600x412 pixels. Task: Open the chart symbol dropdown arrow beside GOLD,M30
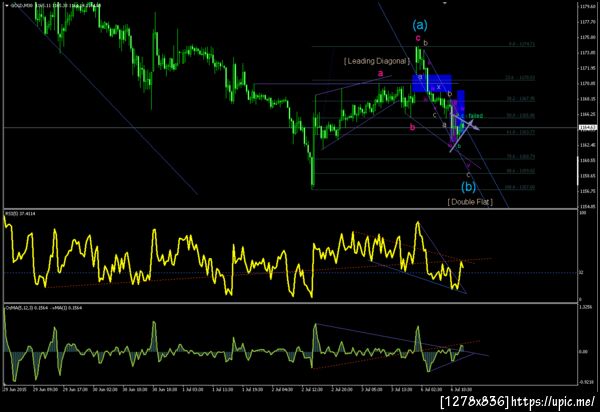point(7,6)
